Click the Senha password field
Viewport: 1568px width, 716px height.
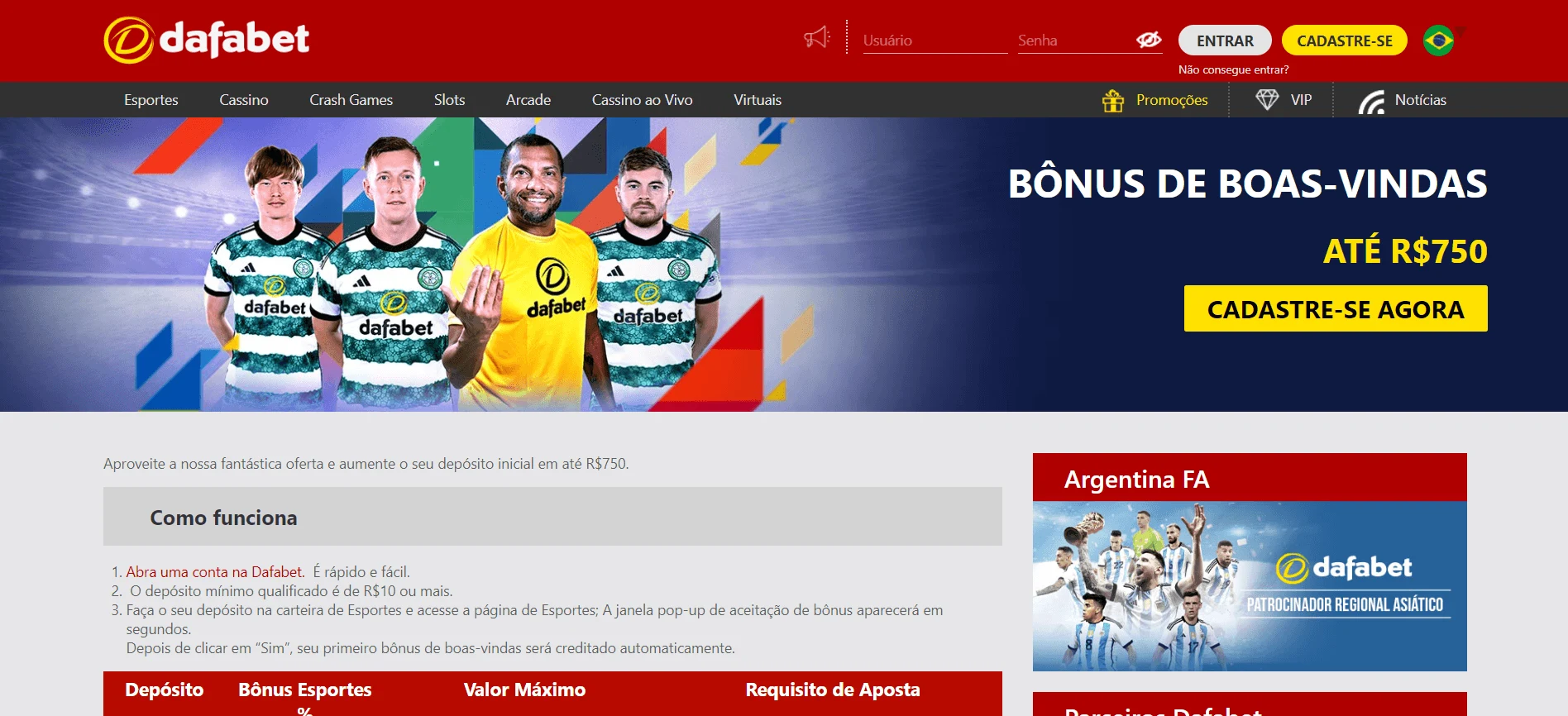pyautogui.click(x=1075, y=41)
